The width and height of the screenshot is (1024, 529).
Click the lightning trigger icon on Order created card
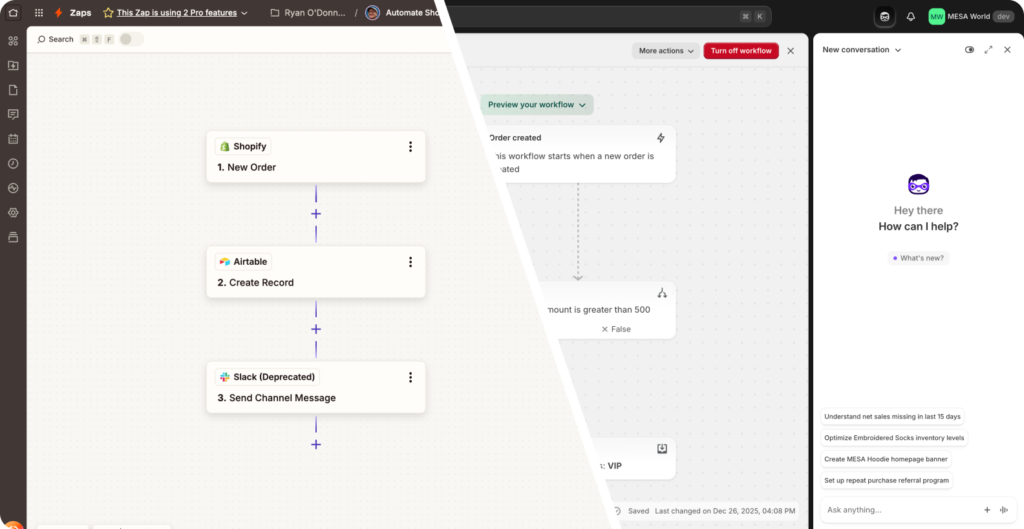(661, 138)
